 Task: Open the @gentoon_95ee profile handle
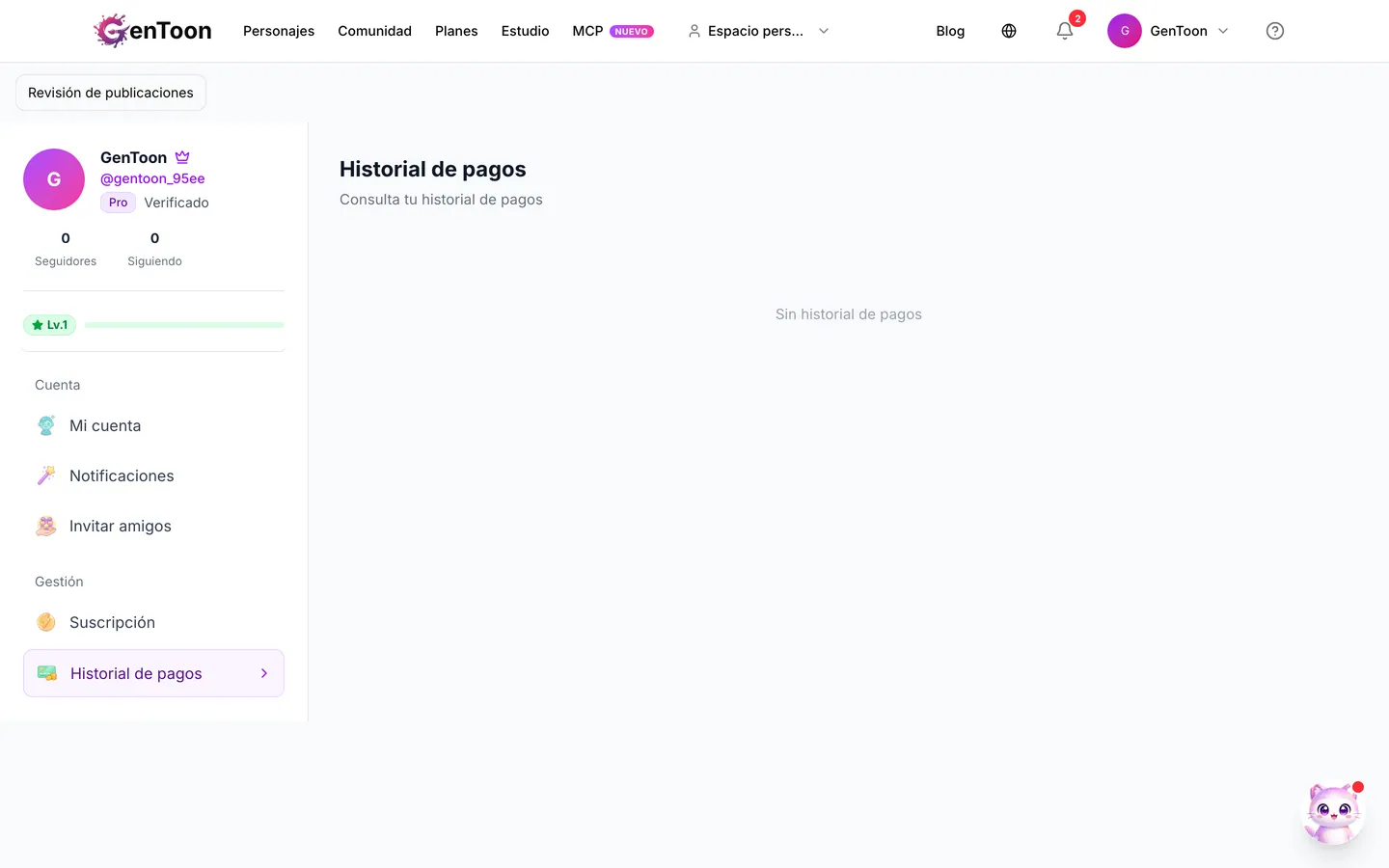pyautogui.click(x=152, y=178)
